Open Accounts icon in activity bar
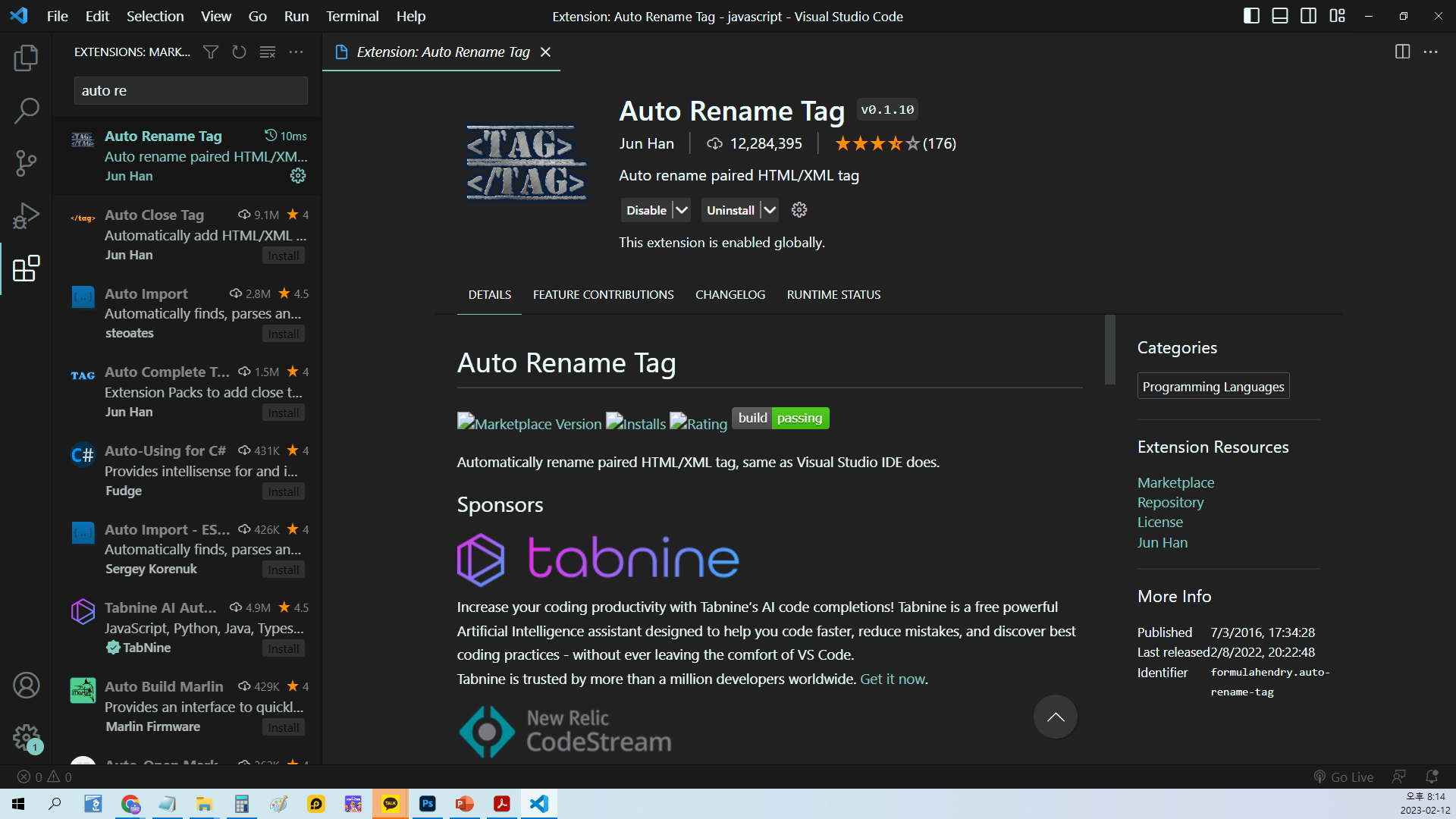This screenshot has width=1456, height=819. coord(26,686)
